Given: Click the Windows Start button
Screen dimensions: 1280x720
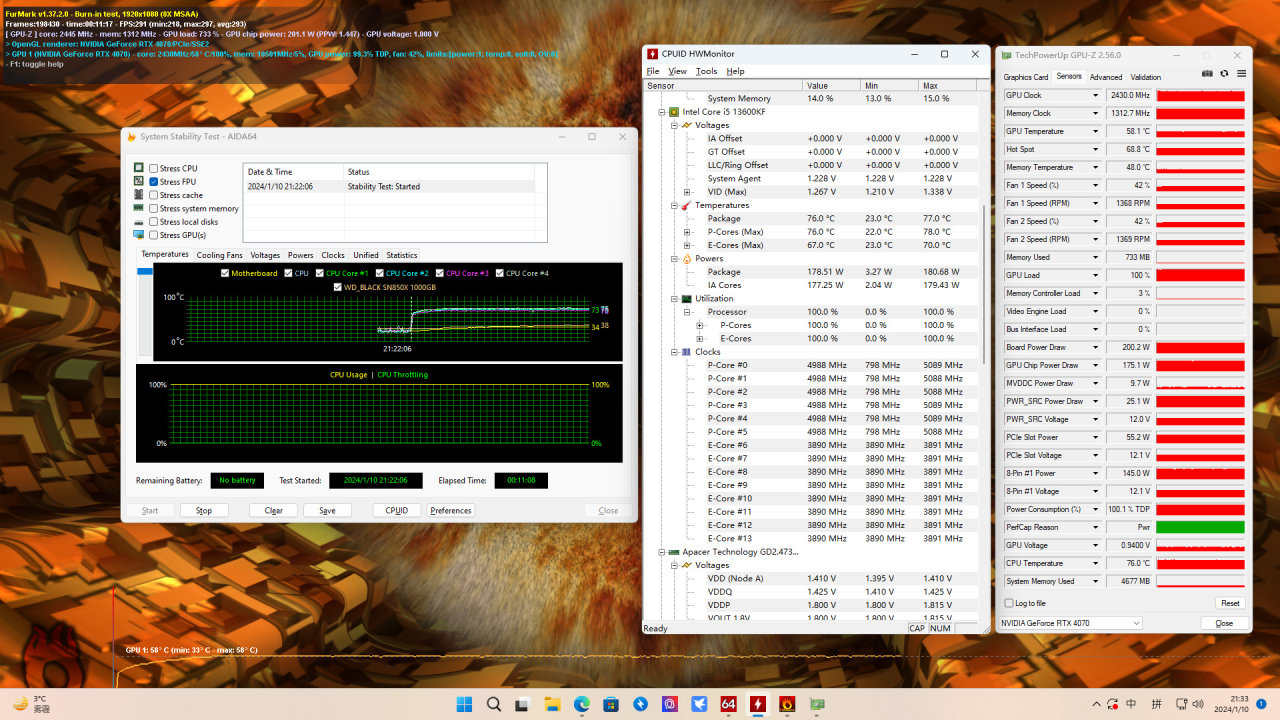Looking at the screenshot, I should pos(465,704).
